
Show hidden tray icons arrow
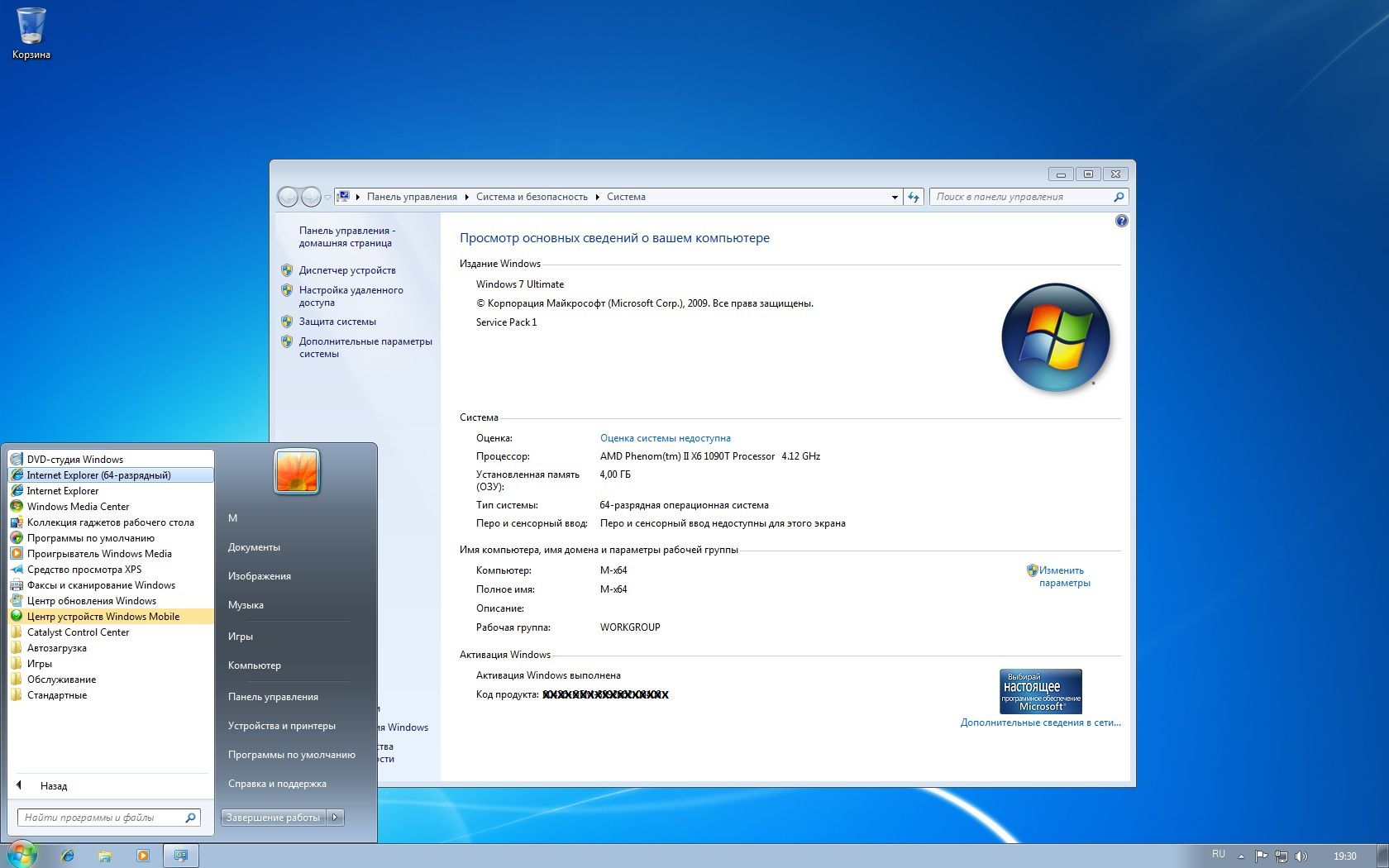[x=1241, y=856]
